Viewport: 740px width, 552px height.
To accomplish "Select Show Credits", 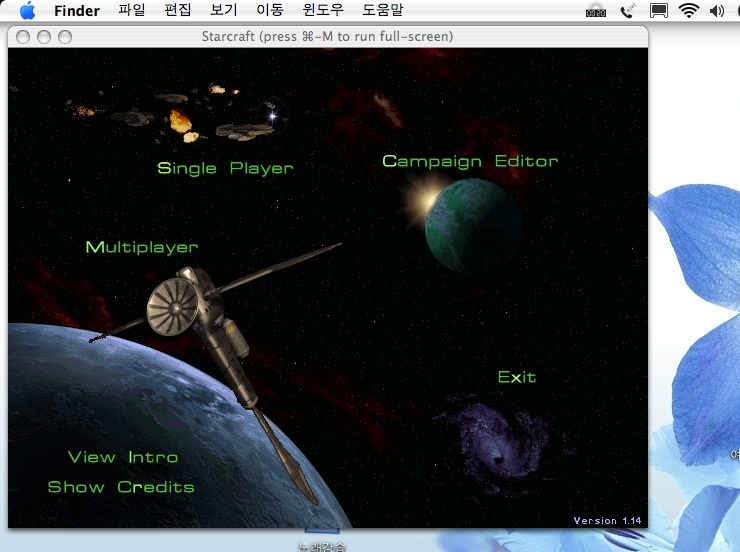I will pyautogui.click(x=121, y=487).
